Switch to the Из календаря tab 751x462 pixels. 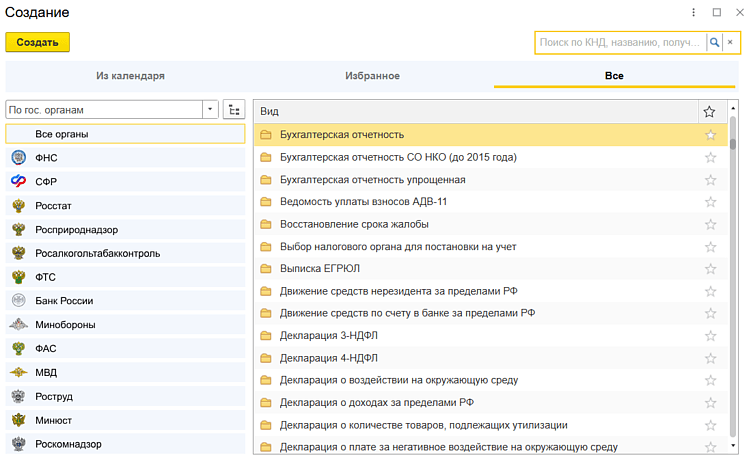coord(130,76)
